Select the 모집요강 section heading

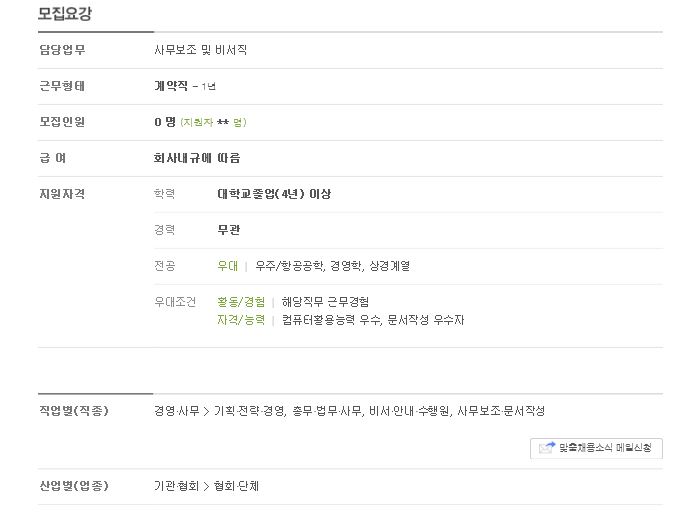65,14
